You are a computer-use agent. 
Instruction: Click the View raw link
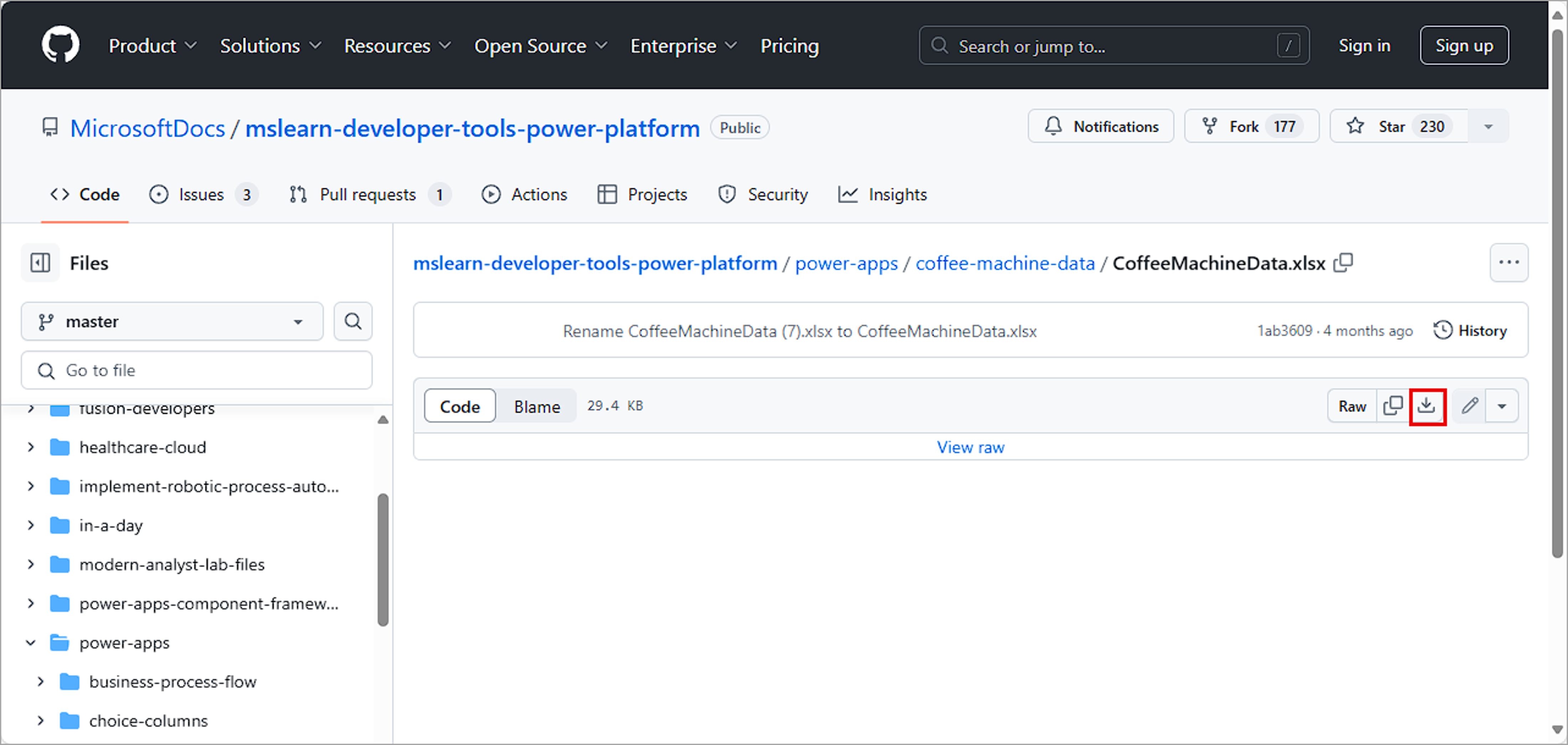coord(970,447)
